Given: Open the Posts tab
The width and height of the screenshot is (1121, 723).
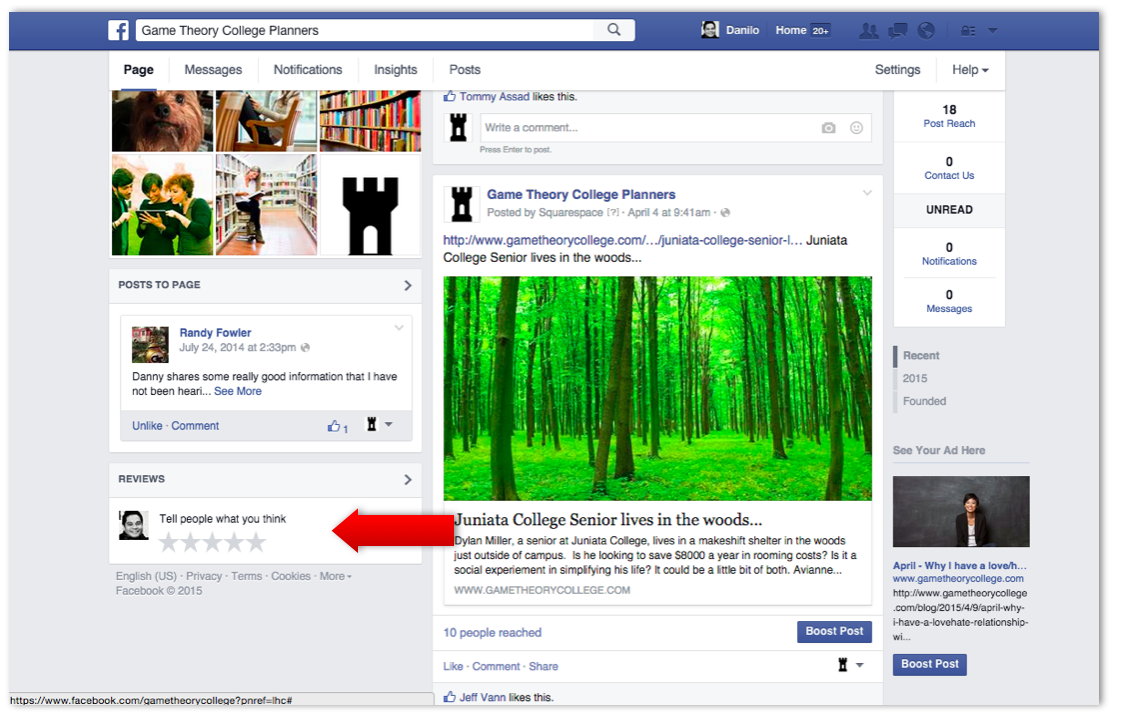Looking at the screenshot, I should point(465,70).
